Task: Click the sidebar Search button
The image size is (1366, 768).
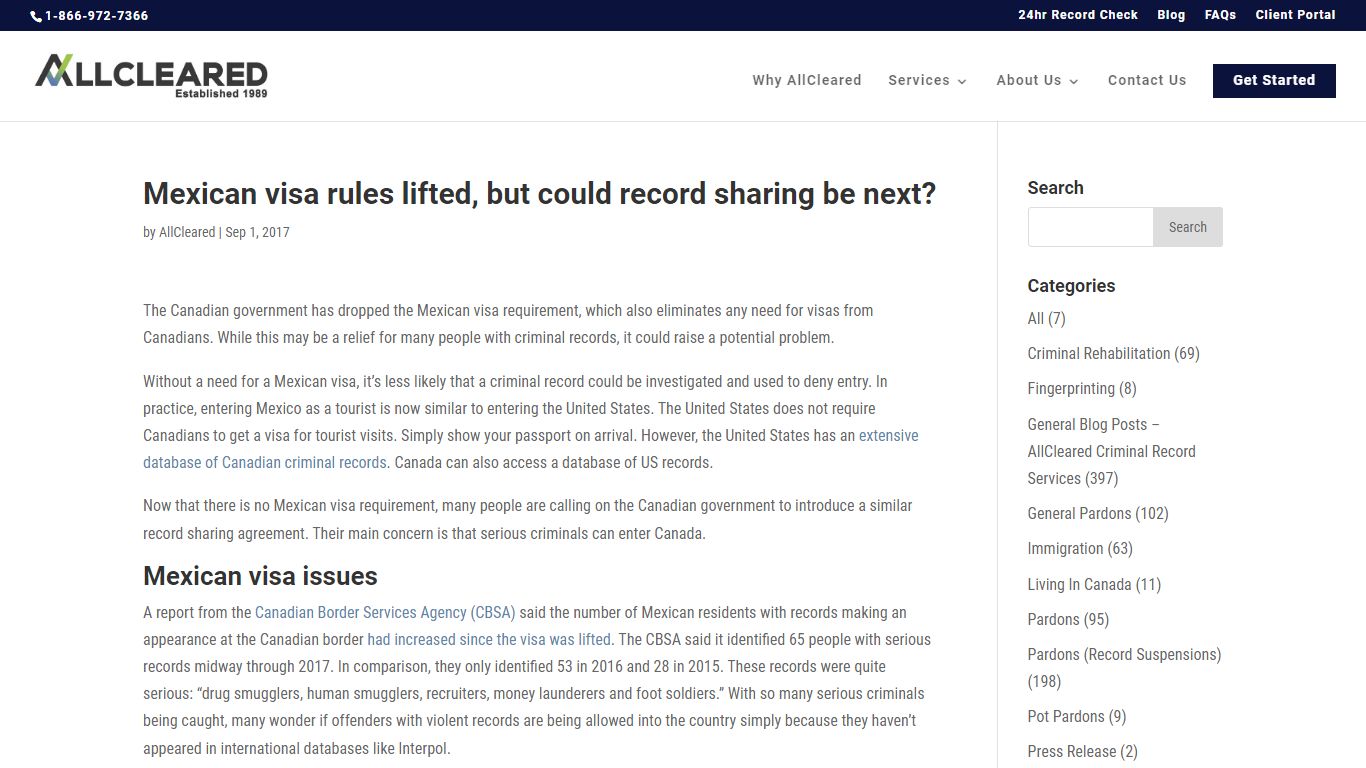Action: (1188, 227)
